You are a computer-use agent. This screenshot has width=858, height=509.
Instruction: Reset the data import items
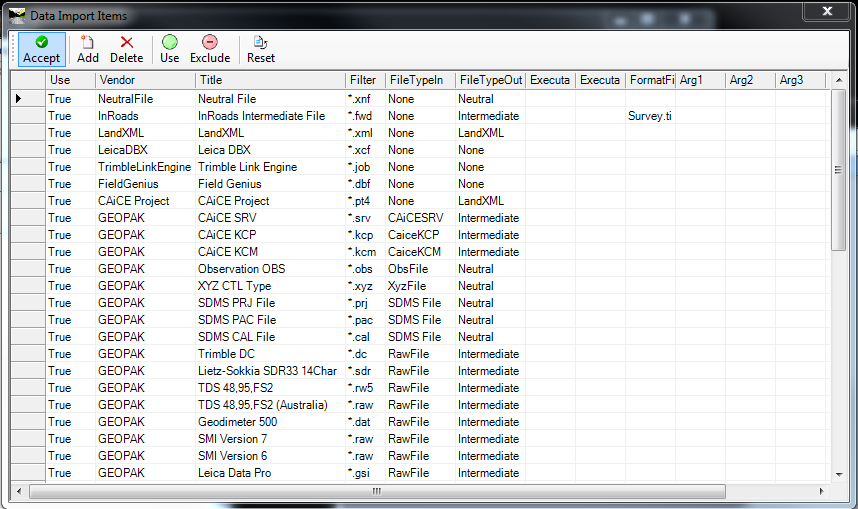coord(260,49)
